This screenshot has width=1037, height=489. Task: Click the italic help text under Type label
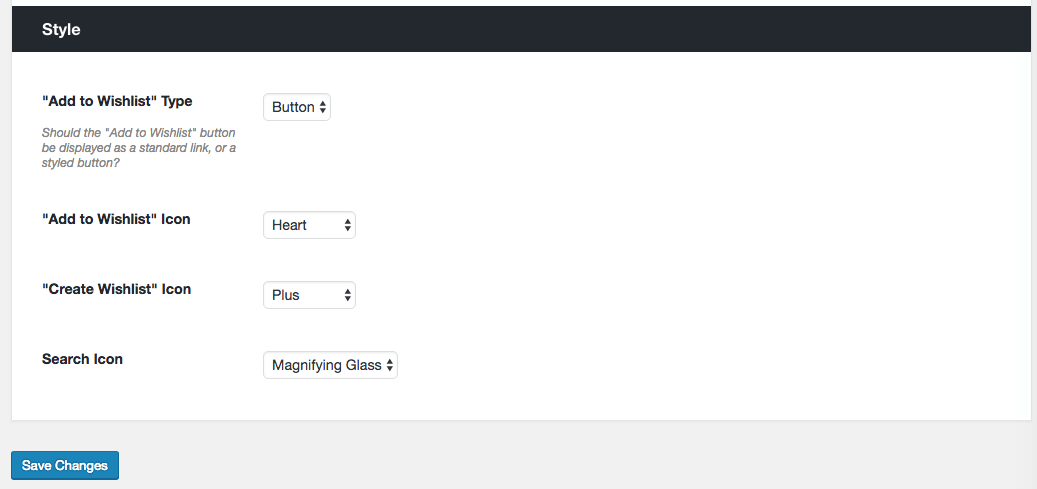(138, 146)
